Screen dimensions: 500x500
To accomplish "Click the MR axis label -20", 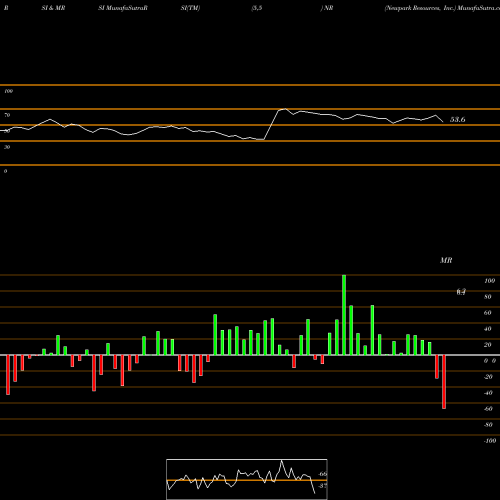I will 488,377.
